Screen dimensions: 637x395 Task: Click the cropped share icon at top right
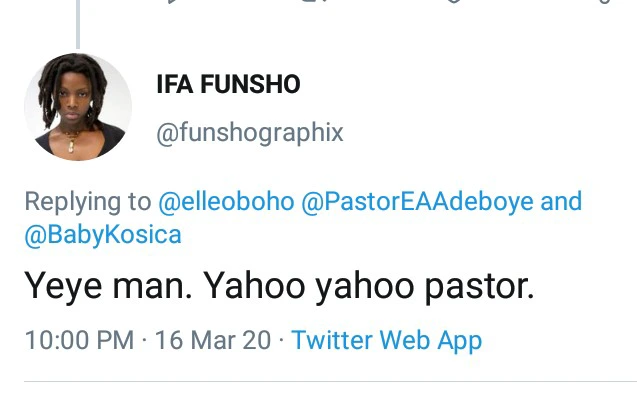click(x=604, y=2)
